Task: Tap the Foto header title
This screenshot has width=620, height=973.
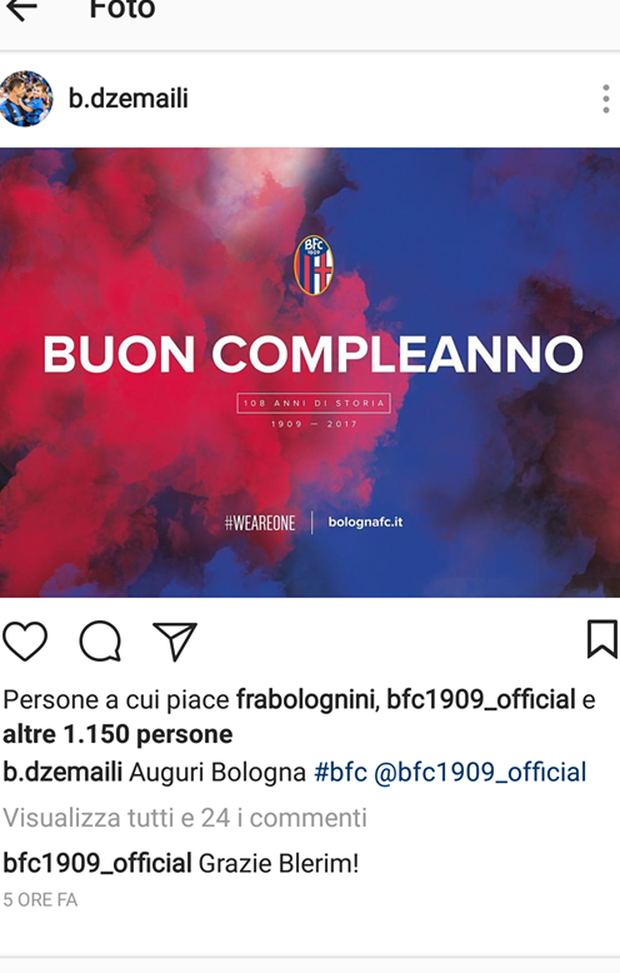Action: [x=122, y=9]
